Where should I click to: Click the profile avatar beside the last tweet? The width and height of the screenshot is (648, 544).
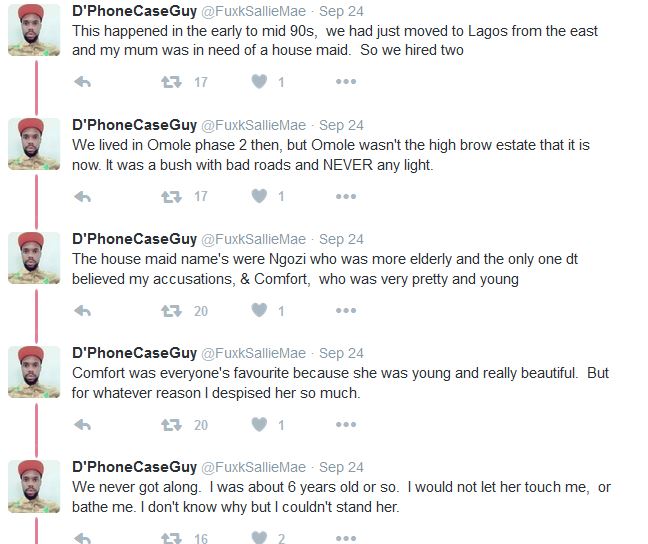[34, 486]
